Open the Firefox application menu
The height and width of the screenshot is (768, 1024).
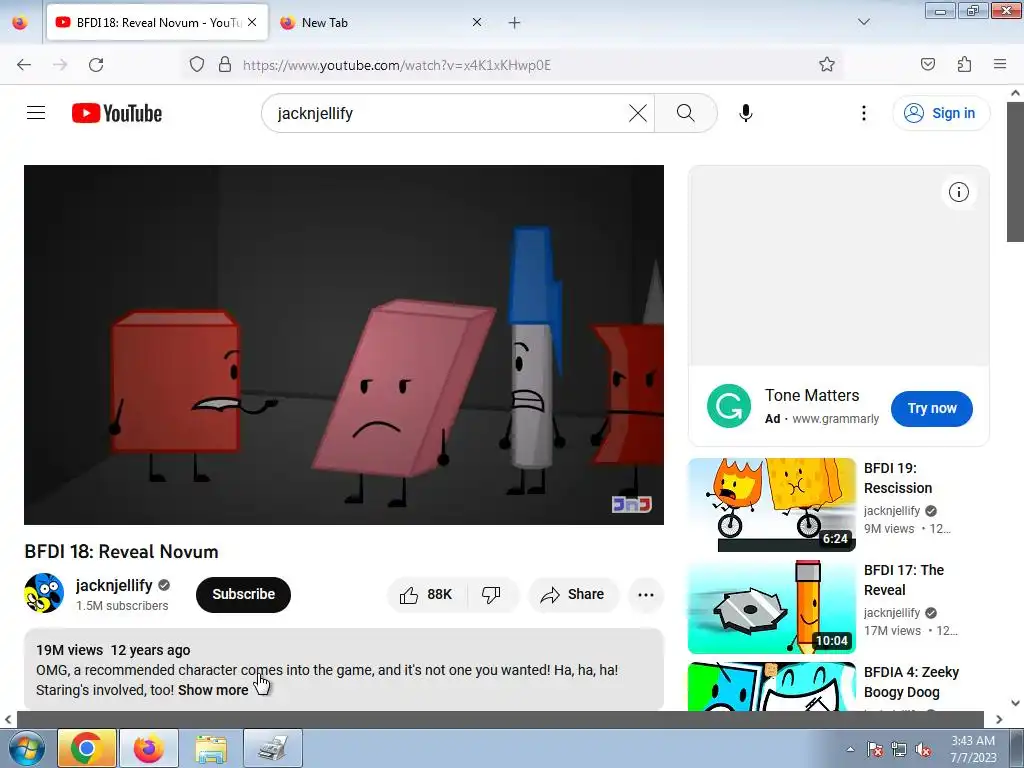pyautogui.click(x=1000, y=65)
